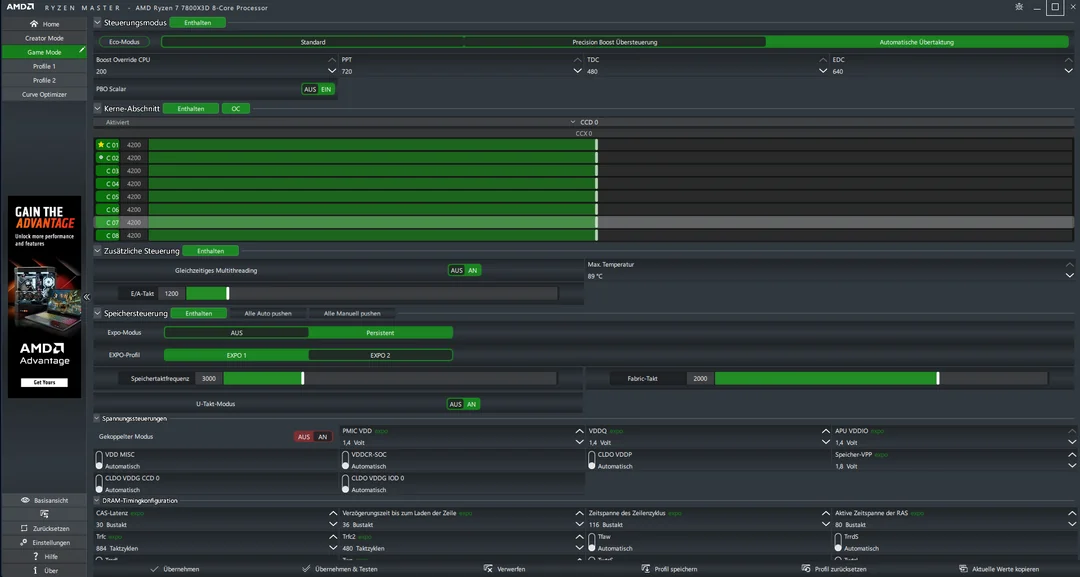Open the Curve Optimizer page

(x=44, y=94)
